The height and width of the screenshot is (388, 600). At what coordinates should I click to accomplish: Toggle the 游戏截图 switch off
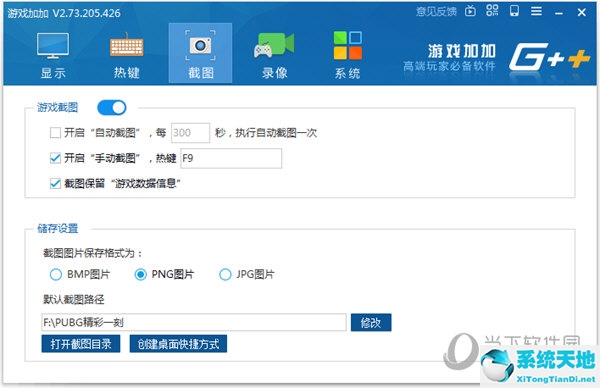click(112, 108)
